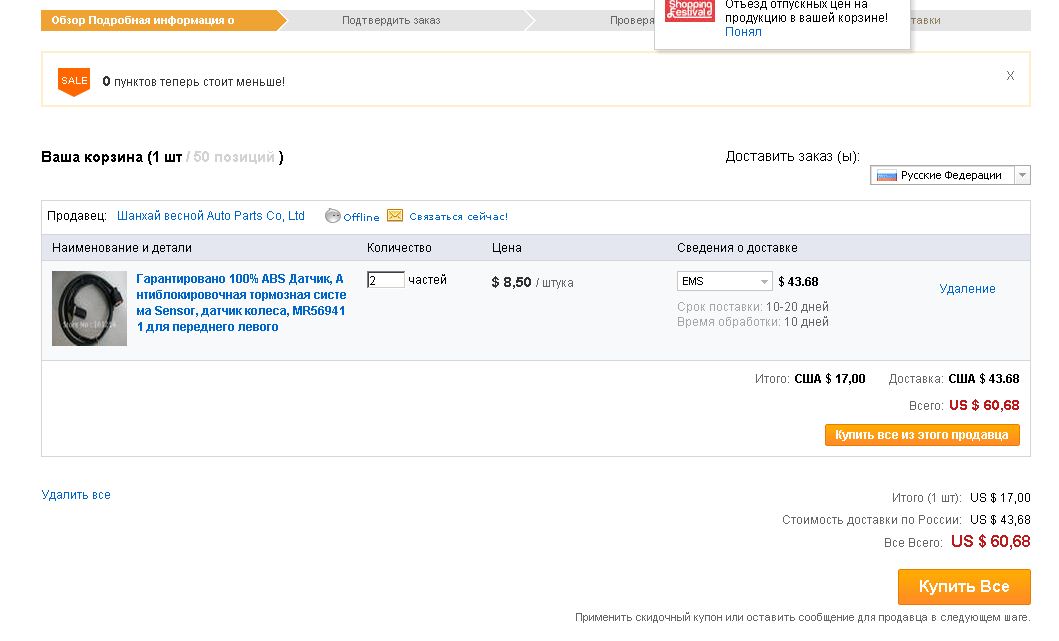This screenshot has height=641, width=1059.
Task: Remove the item with 'Удаление'
Action: click(967, 289)
